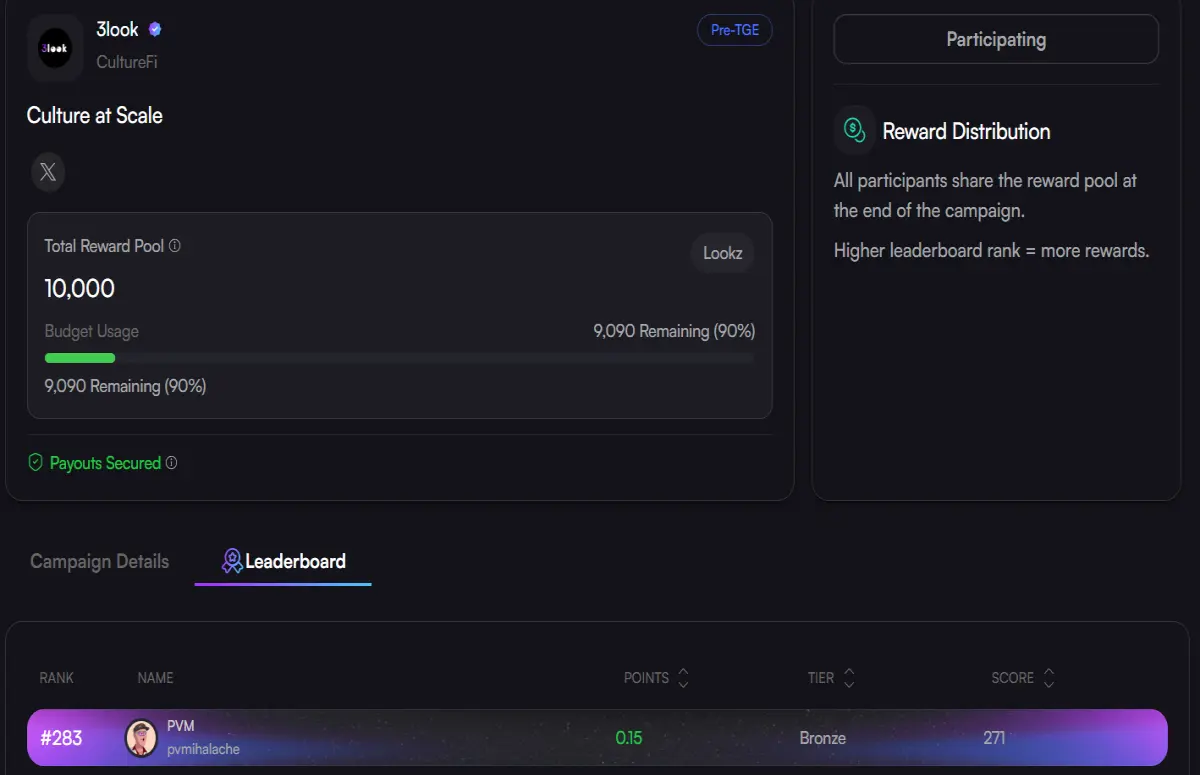Viewport: 1200px width, 775px height.
Task: Click info icon beside Payouts Secured
Action: (x=171, y=463)
